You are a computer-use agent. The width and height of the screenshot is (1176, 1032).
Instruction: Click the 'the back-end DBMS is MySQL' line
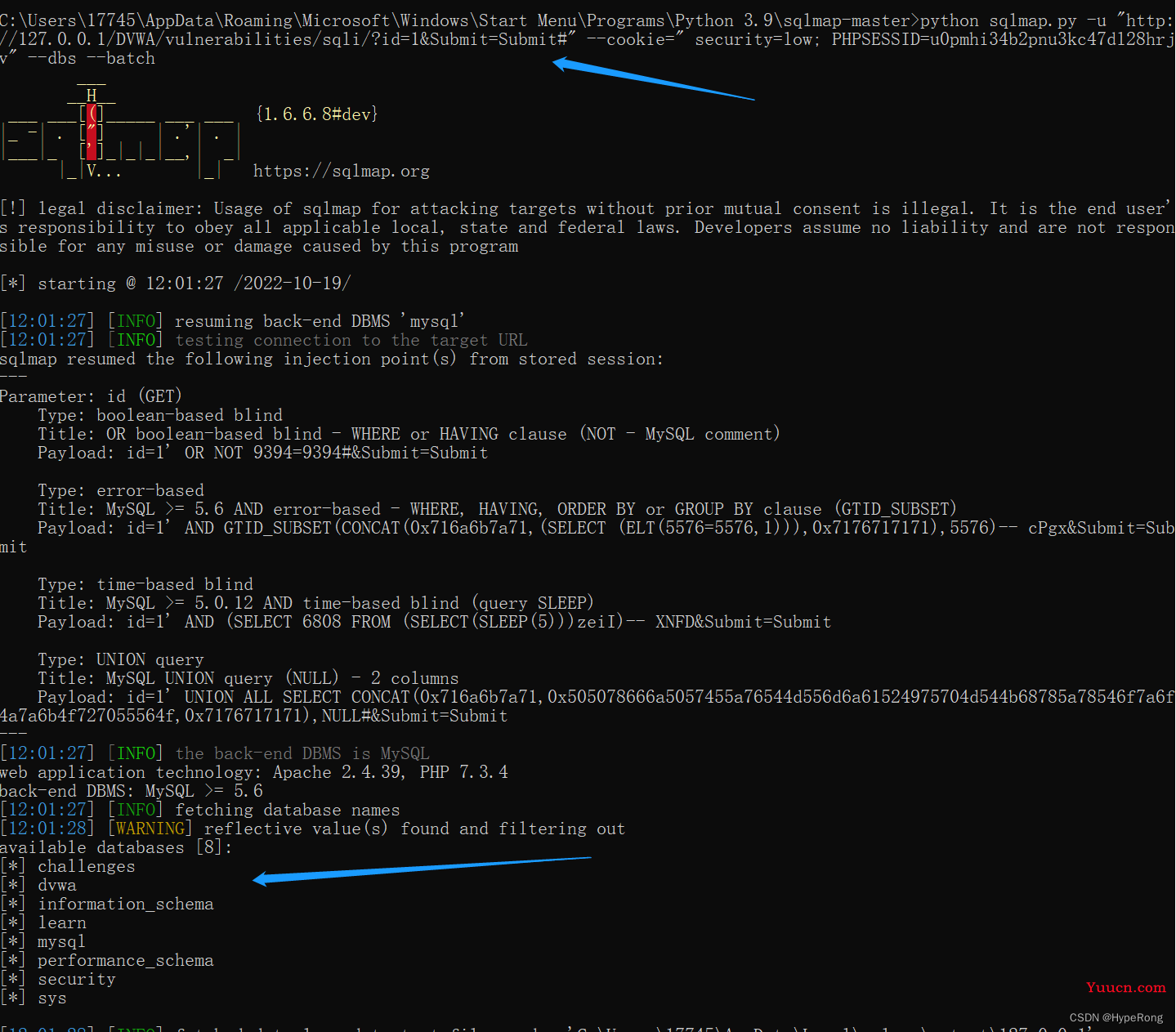(215, 753)
